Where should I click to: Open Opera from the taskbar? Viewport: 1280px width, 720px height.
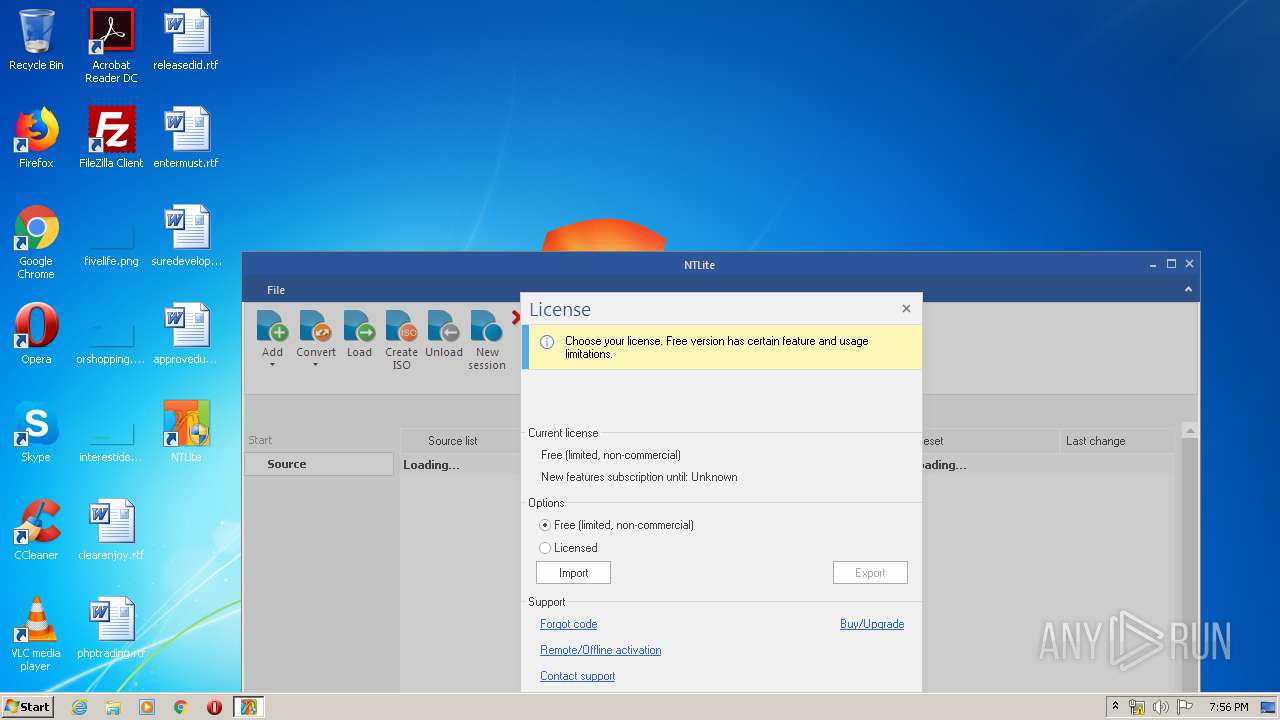214,707
